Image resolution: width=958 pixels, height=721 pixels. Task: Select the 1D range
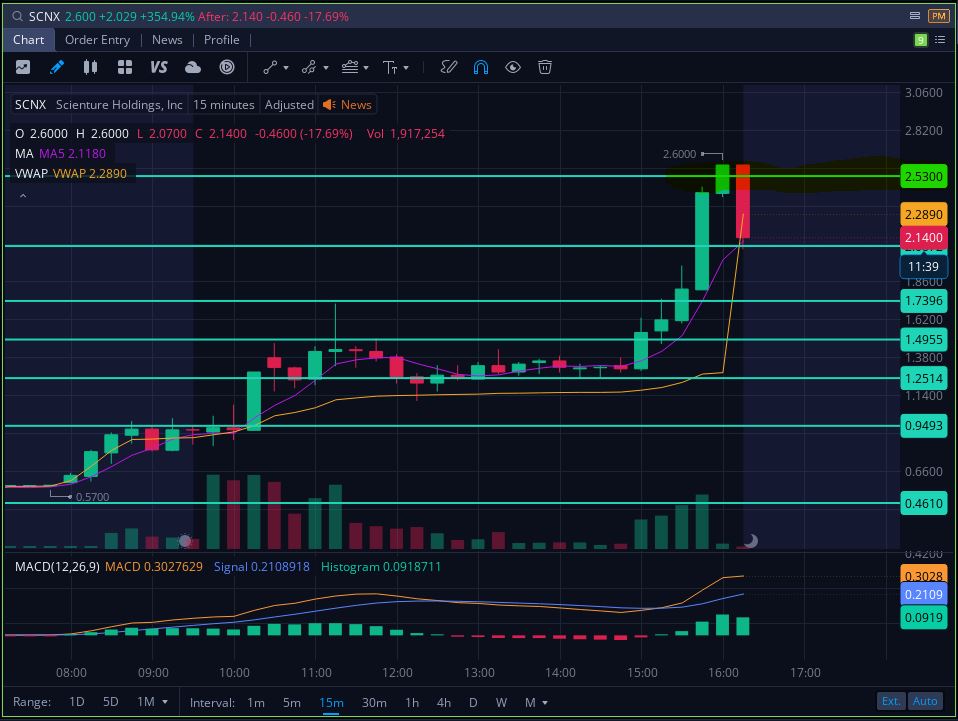tap(76, 701)
